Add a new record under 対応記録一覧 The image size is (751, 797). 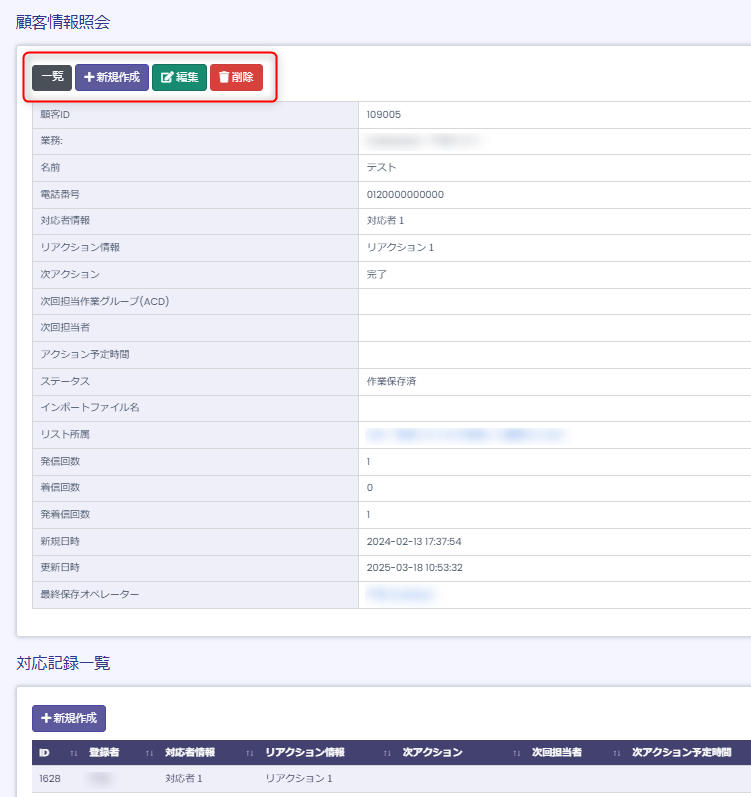tap(69, 718)
